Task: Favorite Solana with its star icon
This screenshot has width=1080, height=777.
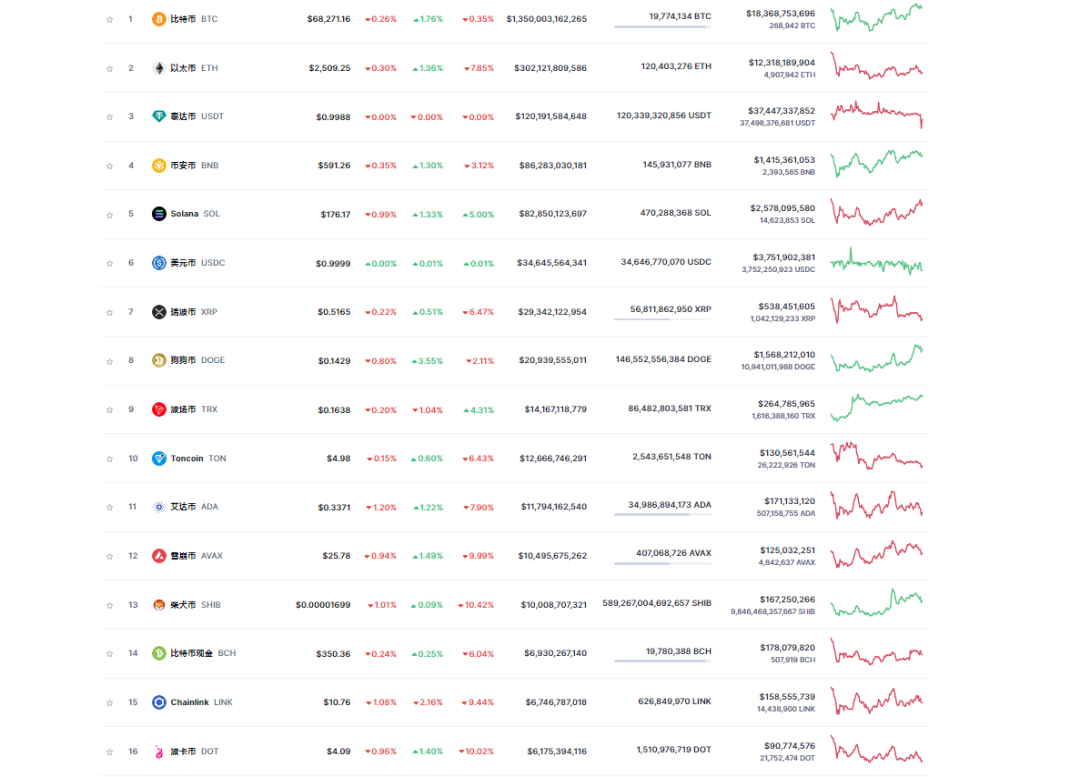Action: point(110,214)
